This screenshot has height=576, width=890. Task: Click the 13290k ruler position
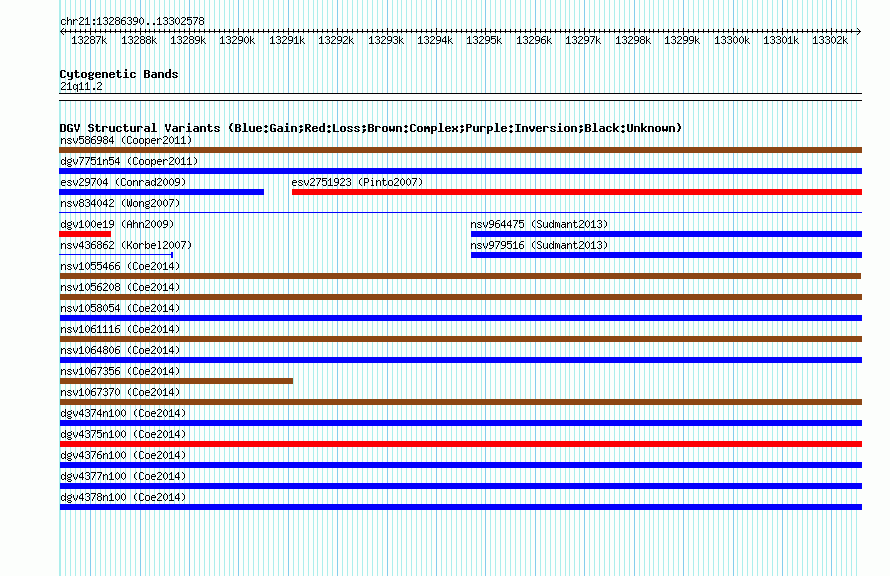coord(237,40)
